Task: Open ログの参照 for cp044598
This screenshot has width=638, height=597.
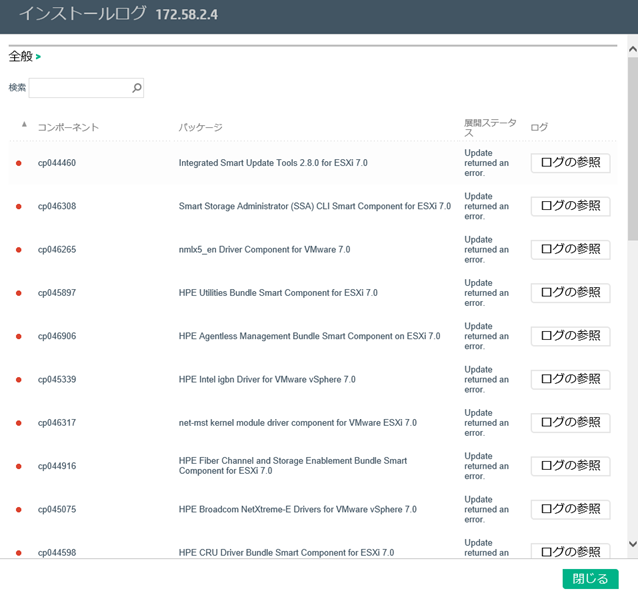Action: pyautogui.click(x=570, y=551)
